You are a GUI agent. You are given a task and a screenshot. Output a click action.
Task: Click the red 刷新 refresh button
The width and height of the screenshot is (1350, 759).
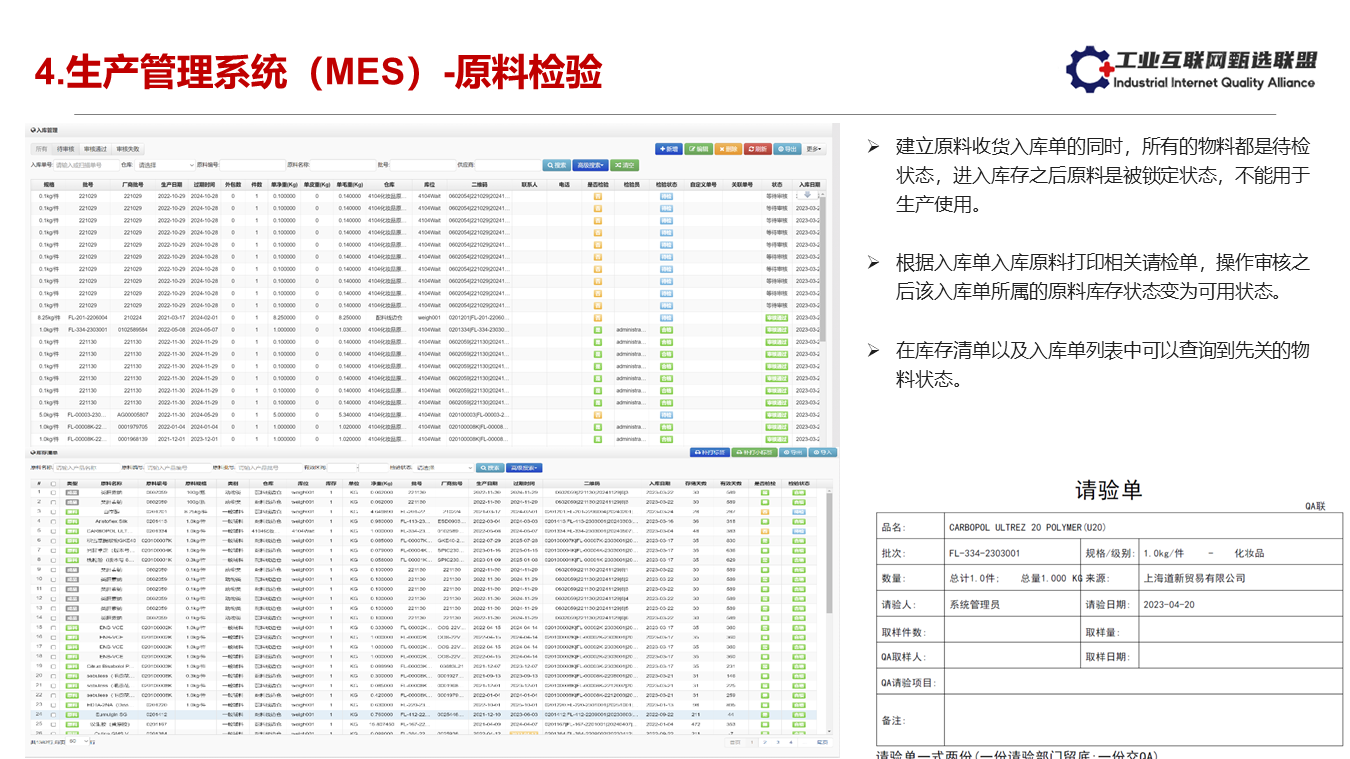tap(757, 149)
